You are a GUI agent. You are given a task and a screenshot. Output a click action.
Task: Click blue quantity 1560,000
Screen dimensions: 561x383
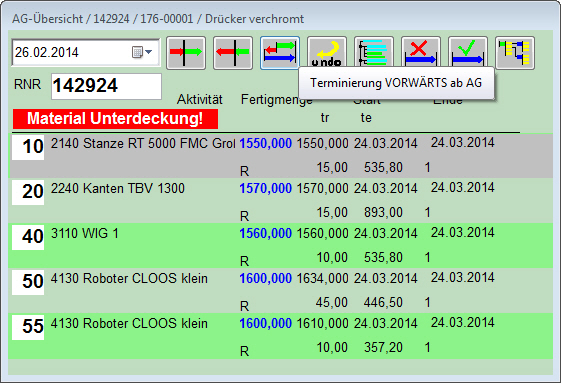click(265, 234)
